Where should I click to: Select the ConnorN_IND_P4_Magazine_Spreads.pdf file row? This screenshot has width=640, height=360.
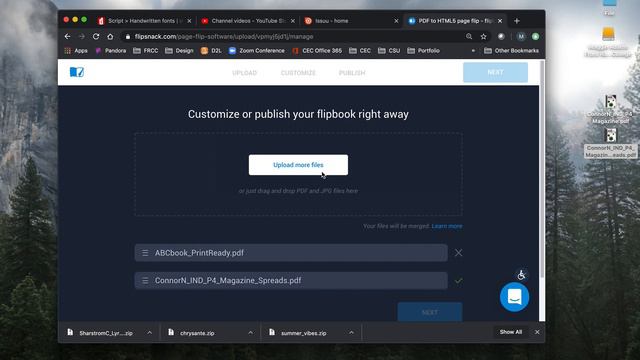[x=291, y=281]
